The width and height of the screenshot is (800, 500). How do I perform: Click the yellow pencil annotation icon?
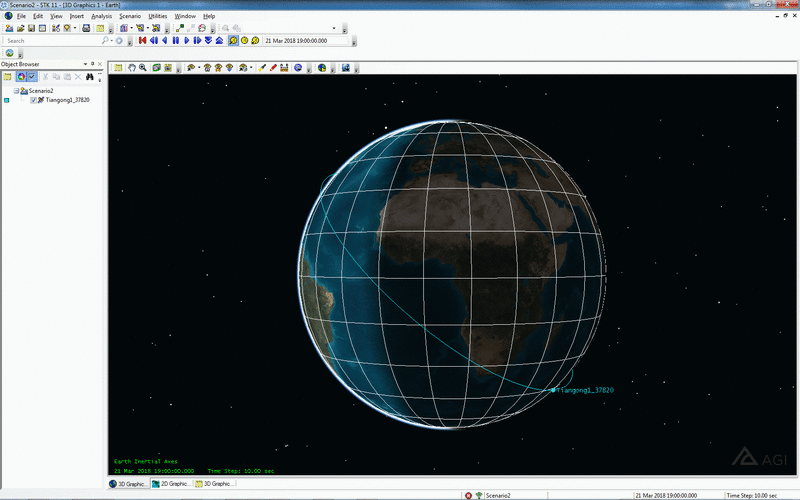(262, 67)
